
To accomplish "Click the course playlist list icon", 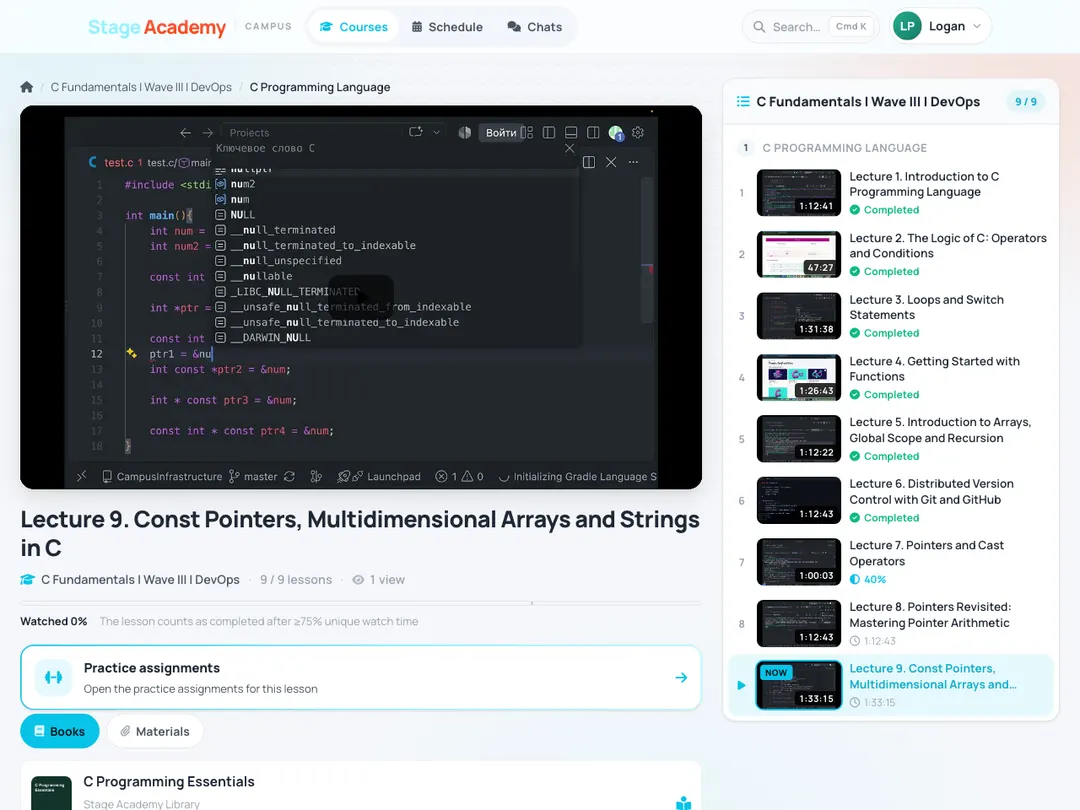I will pos(743,101).
